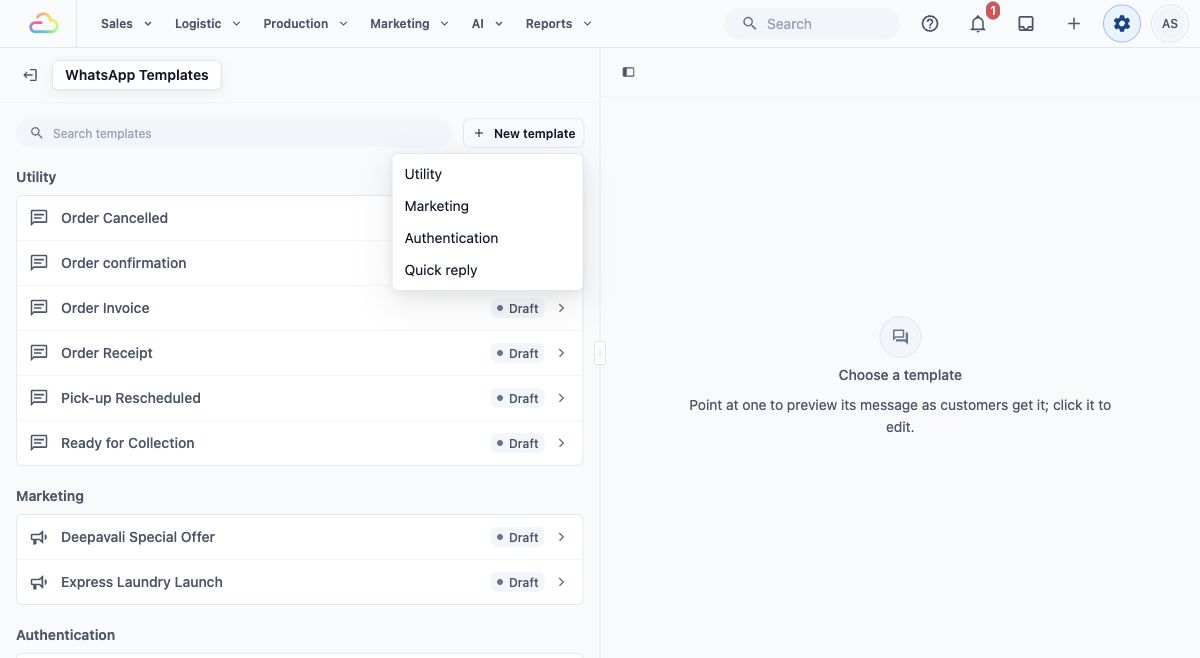Click the Express Laundry Launch megaphone icon
The image size is (1200, 658).
coord(39,582)
